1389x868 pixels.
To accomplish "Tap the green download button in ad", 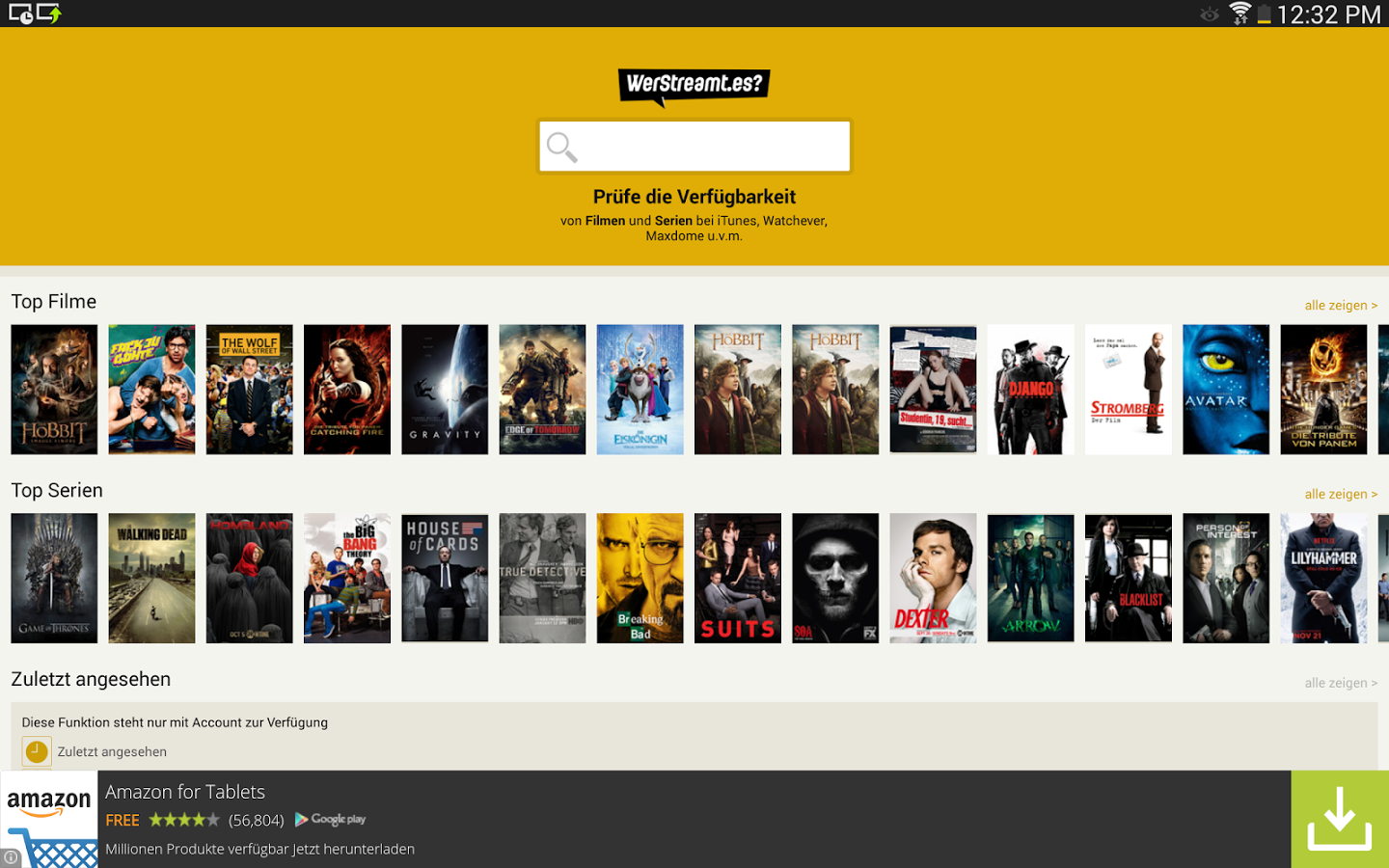I will click(1340, 819).
